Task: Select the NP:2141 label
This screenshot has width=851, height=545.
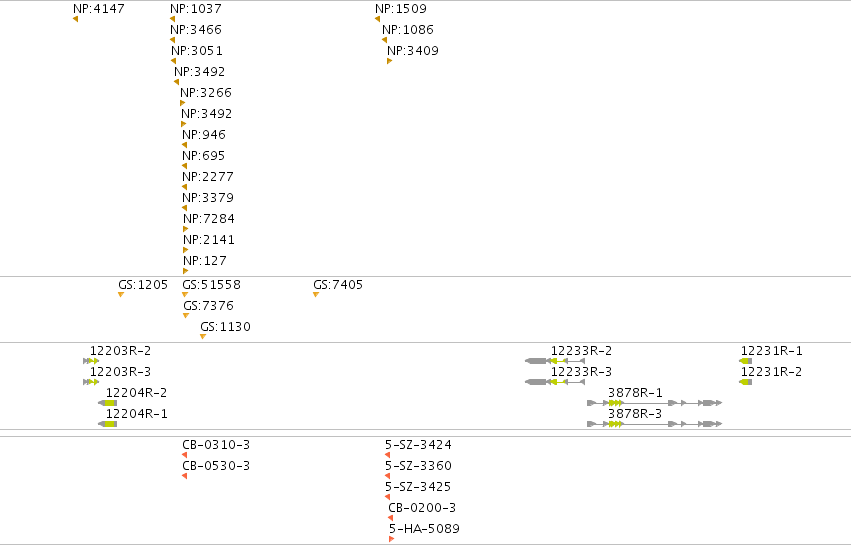Action: pos(209,240)
